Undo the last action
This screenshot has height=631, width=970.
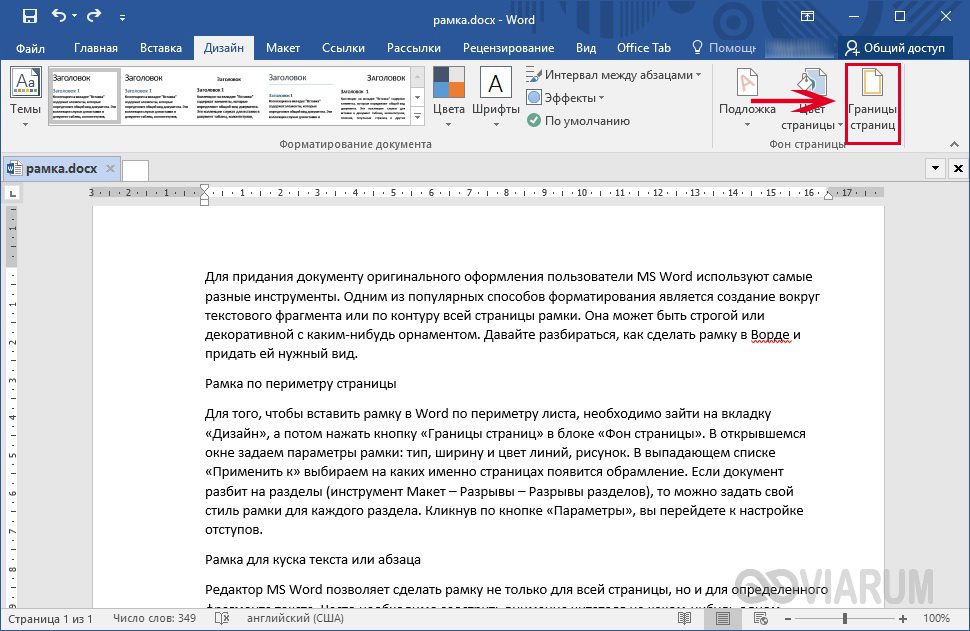(x=59, y=15)
